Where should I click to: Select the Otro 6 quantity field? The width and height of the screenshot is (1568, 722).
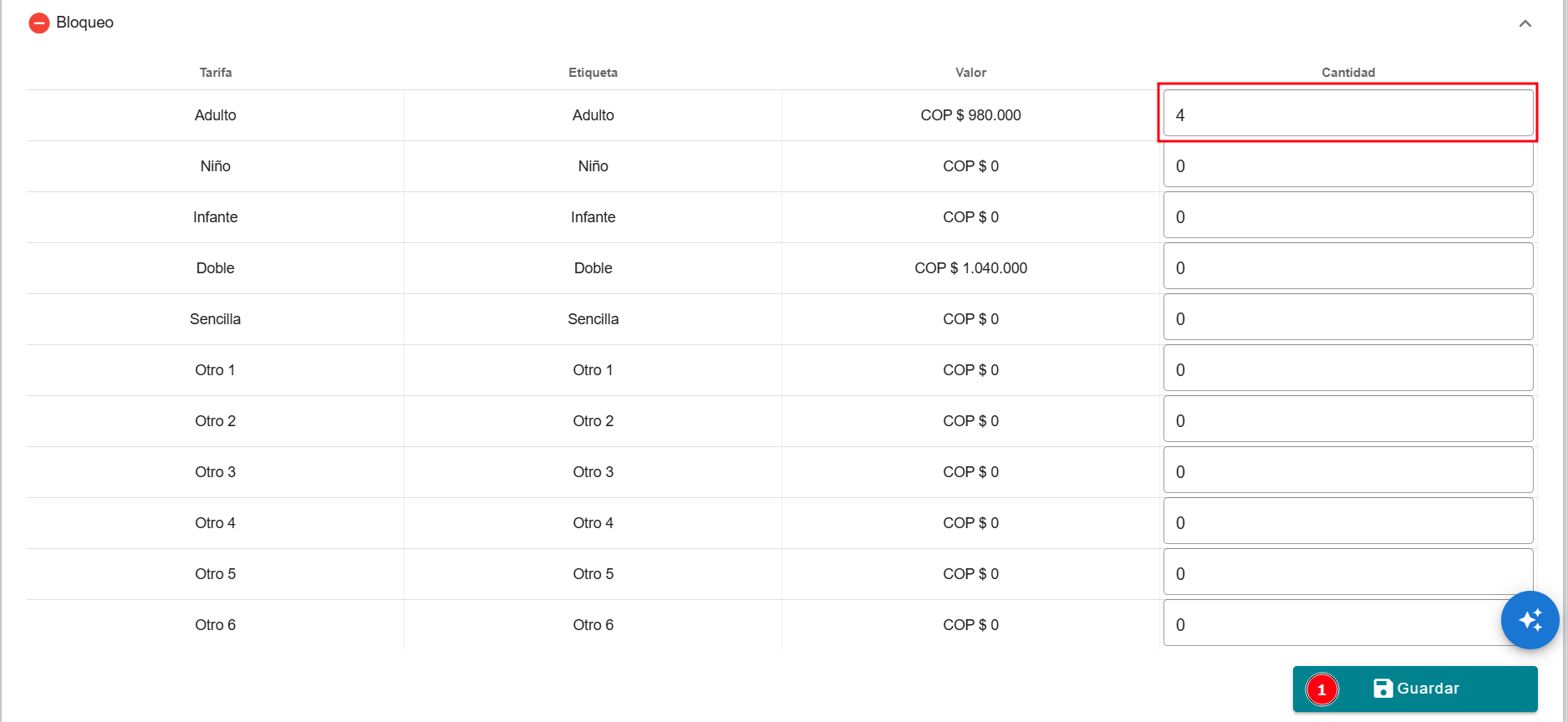1329,624
